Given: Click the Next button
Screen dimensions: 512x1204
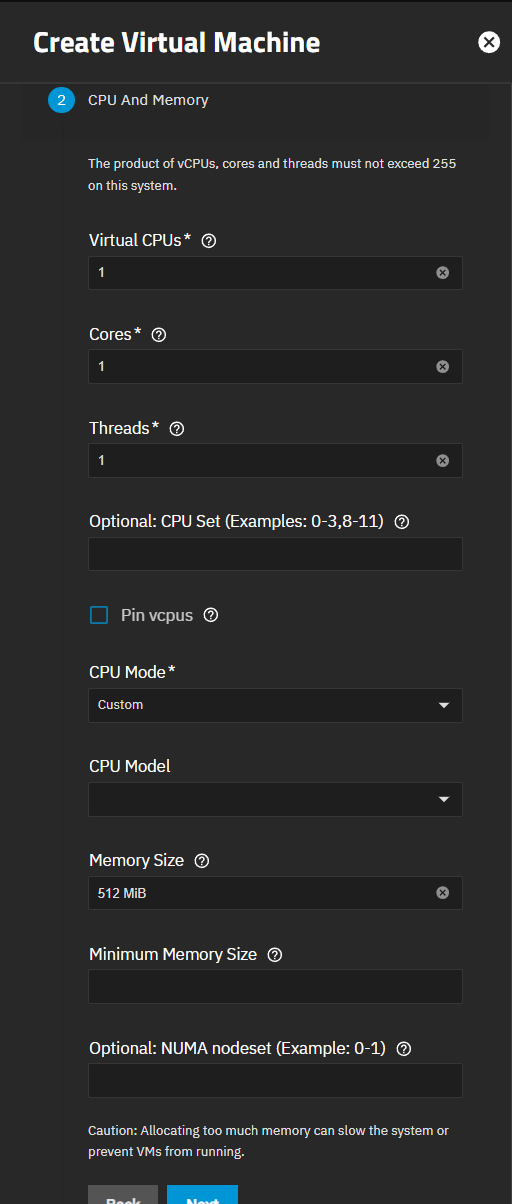Looking at the screenshot, I should 203,1195.
